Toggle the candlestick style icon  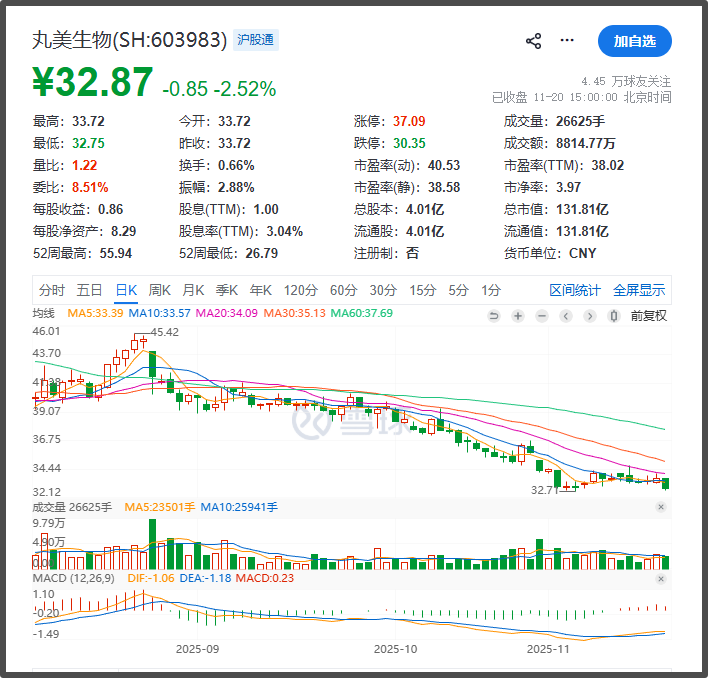(614, 316)
